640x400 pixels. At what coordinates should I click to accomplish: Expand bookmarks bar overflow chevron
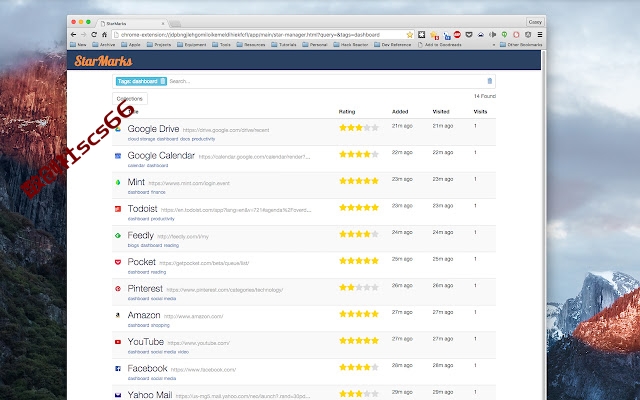494,45
